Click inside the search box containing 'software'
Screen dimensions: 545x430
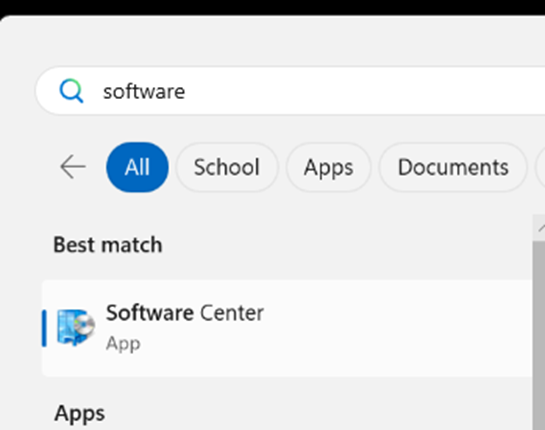290,91
